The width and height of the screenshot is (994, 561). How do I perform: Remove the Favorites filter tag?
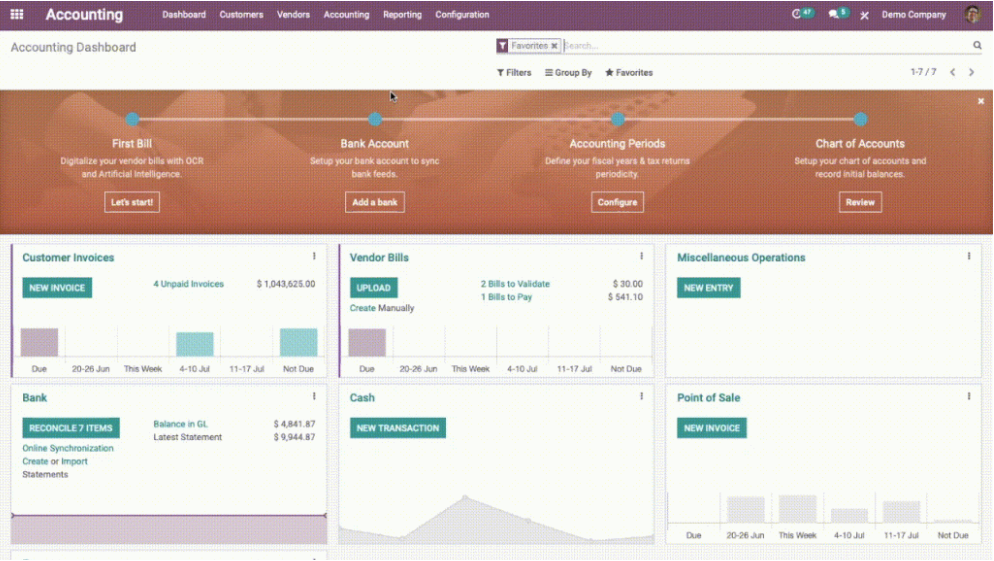[x=554, y=46]
